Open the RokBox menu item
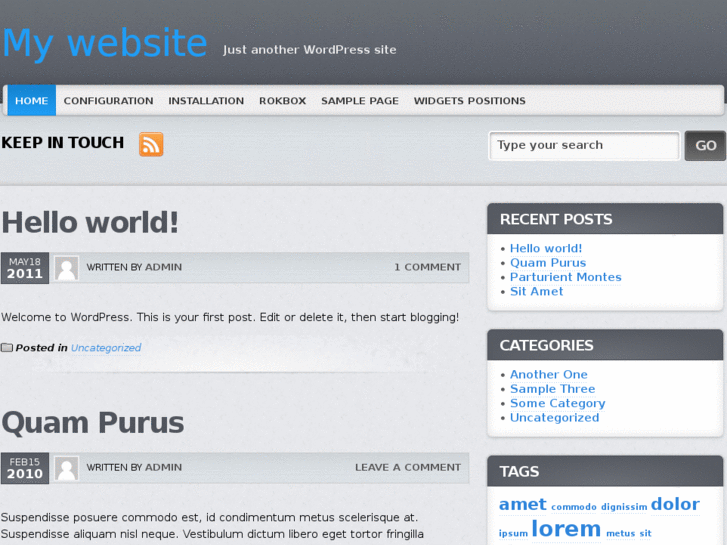727x545 pixels. [x=282, y=101]
